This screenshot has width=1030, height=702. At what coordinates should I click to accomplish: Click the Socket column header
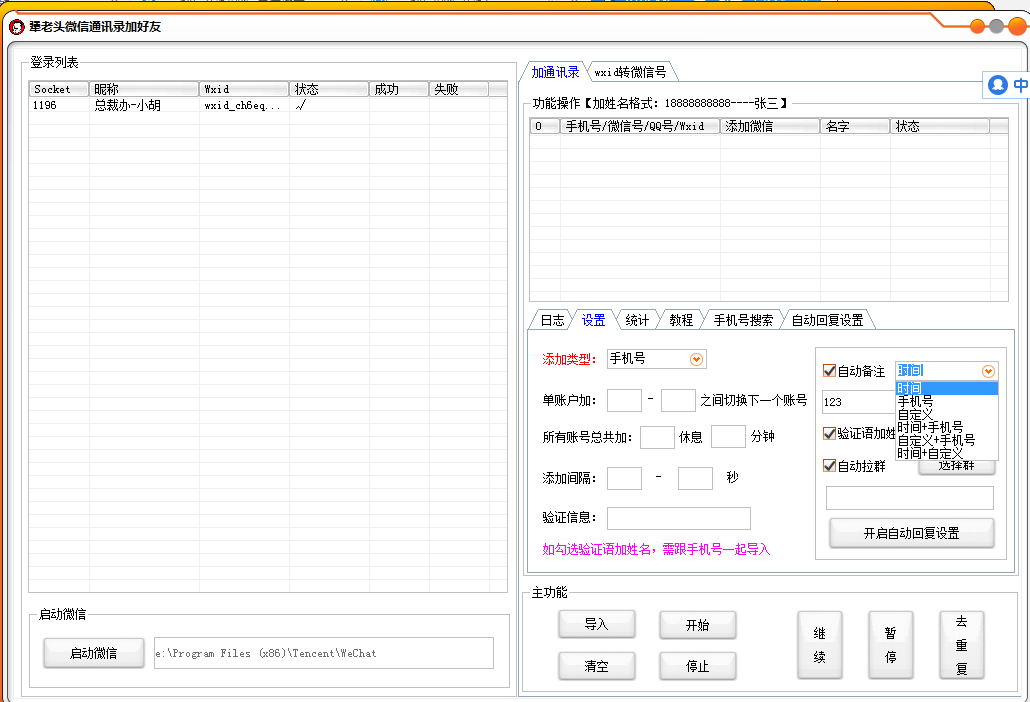coord(59,89)
